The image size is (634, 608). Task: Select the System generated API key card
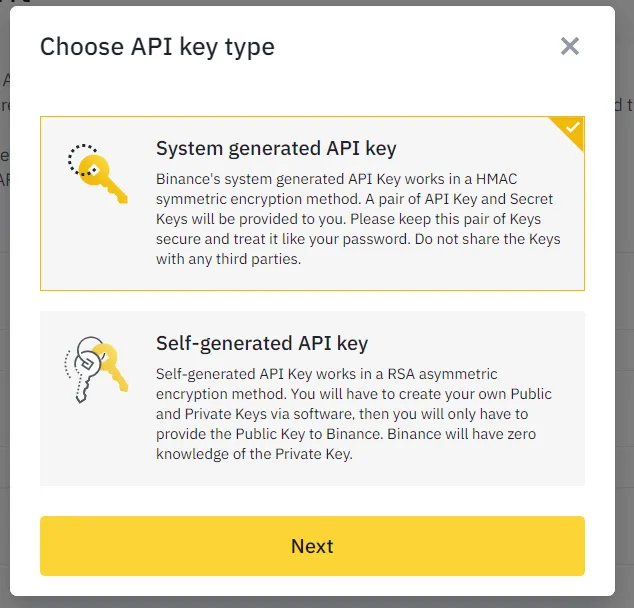tap(312, 204)
